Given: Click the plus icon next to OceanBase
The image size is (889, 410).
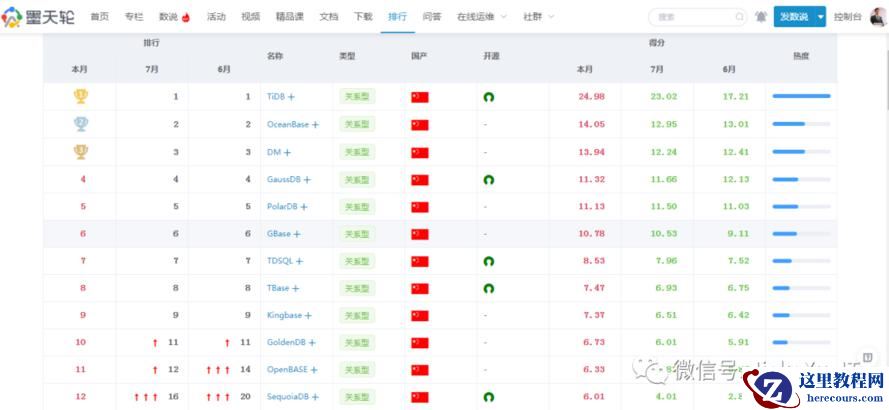Looking at the screenshot, I should click(x=315, y=125).
